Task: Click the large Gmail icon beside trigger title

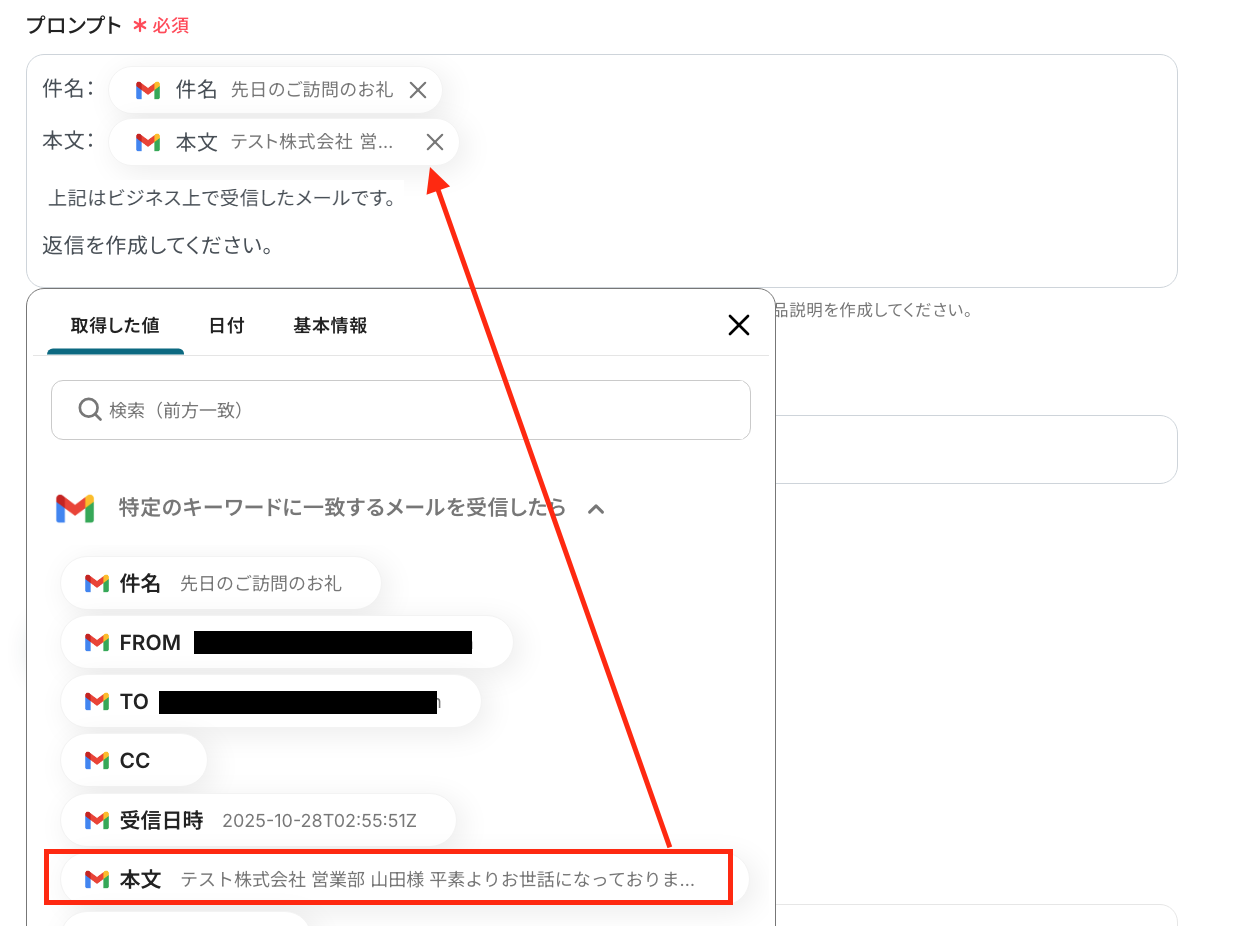Action: [x=75, y=509]
